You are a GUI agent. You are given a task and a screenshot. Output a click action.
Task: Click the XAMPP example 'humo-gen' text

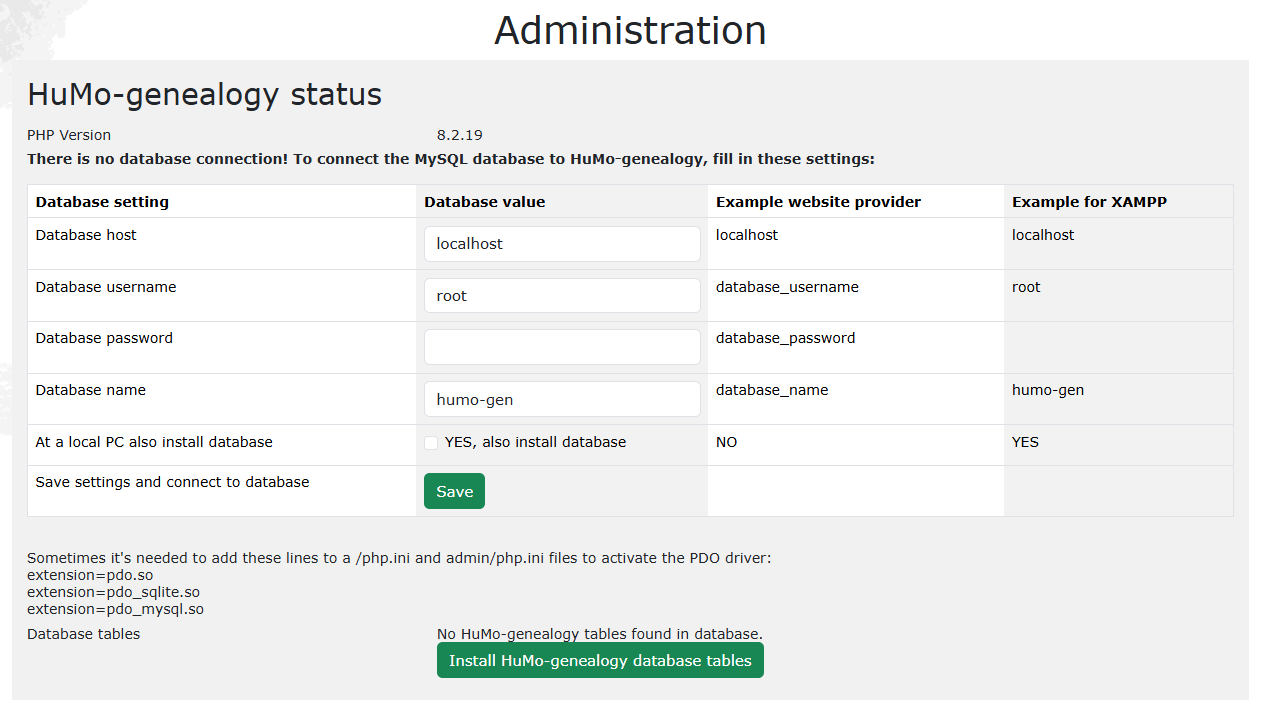pyautogui.click(x=1048, y=390)
